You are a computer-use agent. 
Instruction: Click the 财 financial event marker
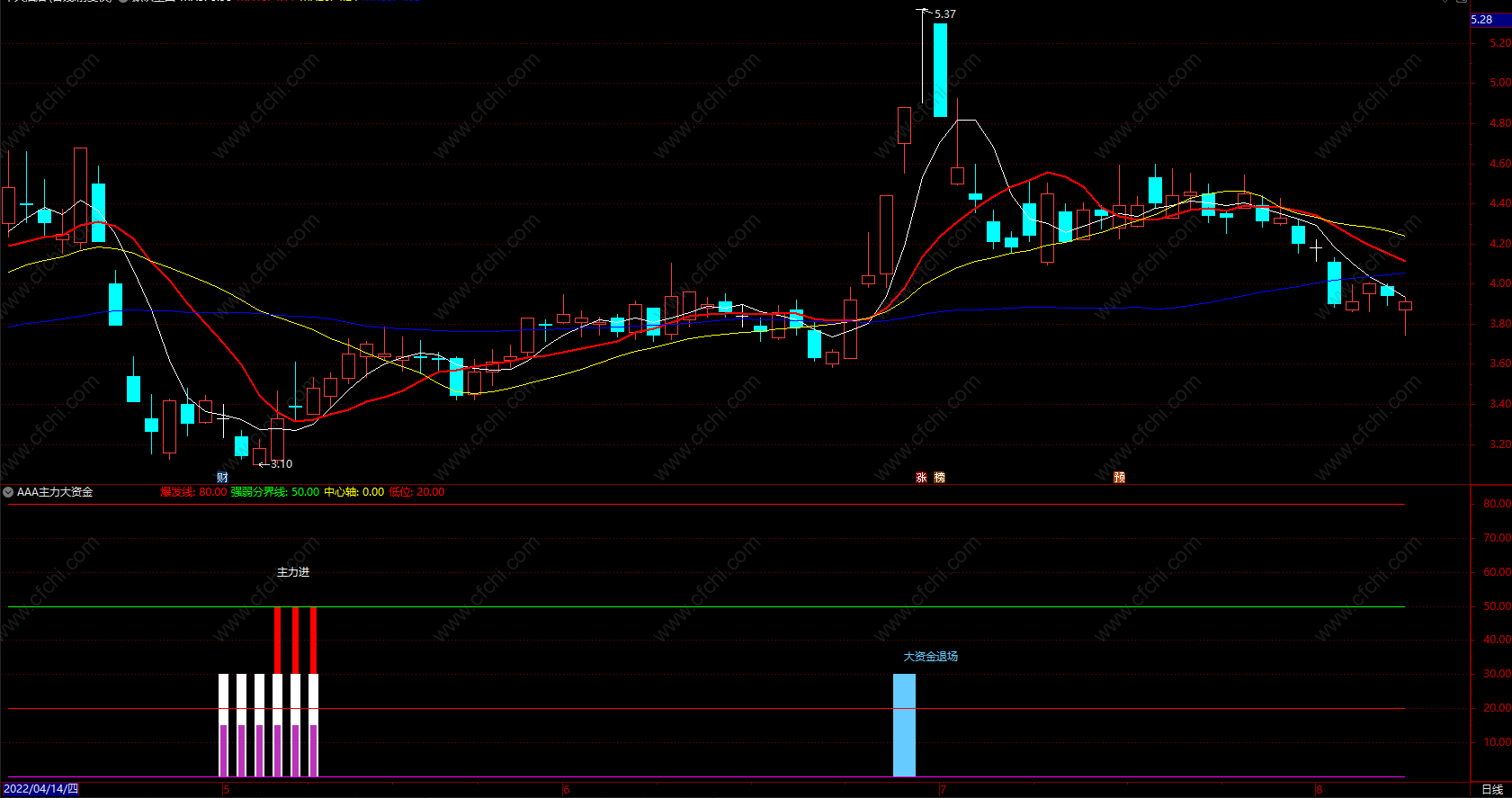click(222, 477)
